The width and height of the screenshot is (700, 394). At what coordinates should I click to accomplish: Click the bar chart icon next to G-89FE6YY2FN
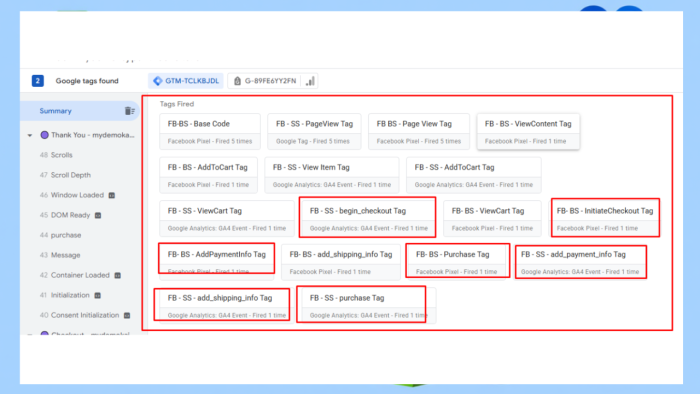(x=310, y=81)
